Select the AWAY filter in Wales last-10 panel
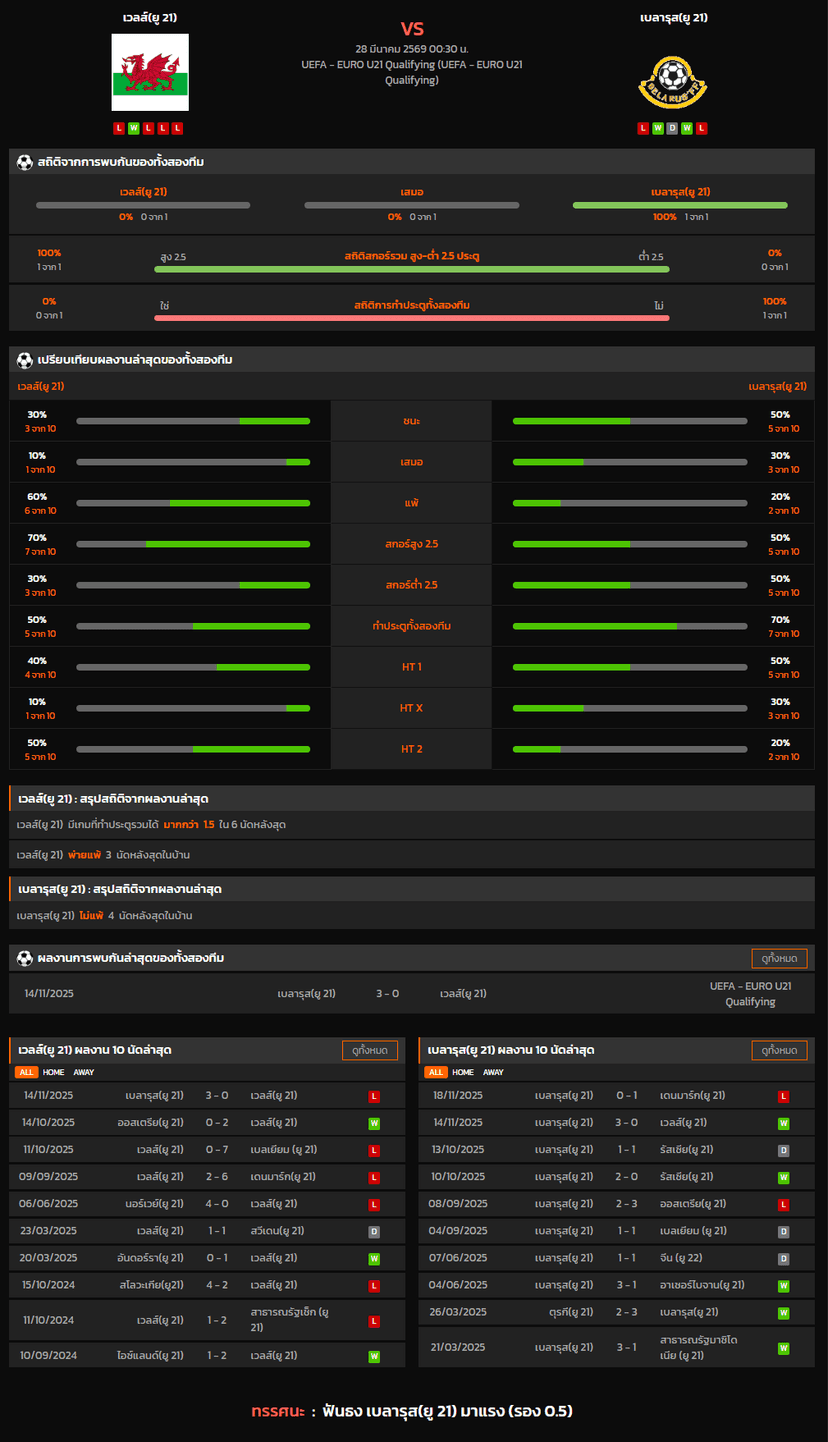 [x=84, y=1072]
